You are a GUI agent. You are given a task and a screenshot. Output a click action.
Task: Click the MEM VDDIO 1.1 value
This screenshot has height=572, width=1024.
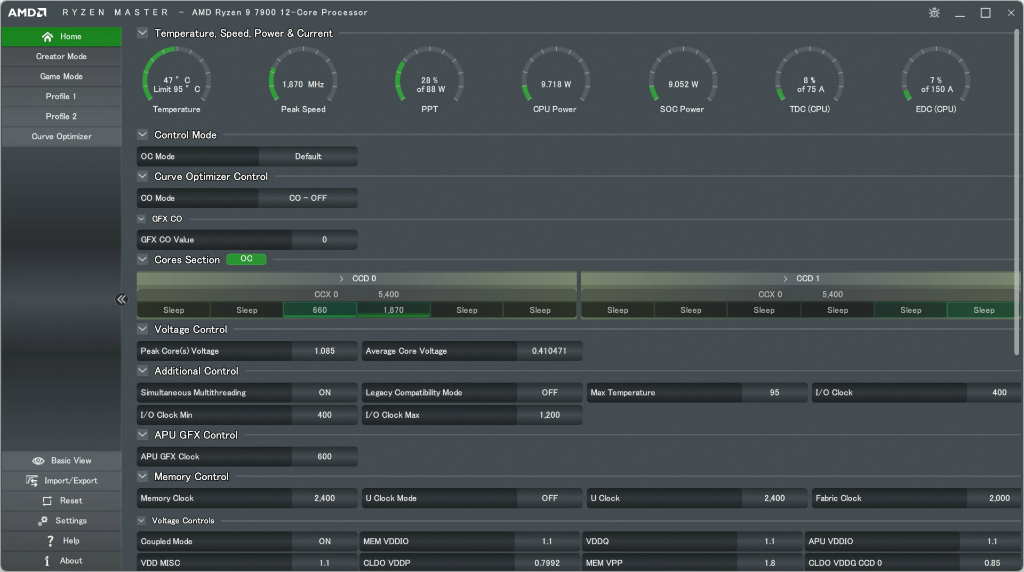click(547, 541)
